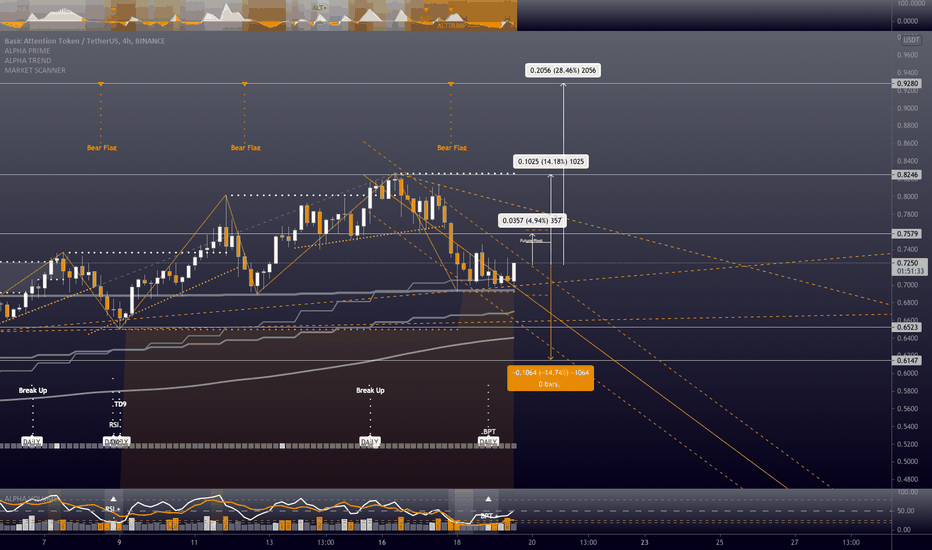This screenshot has height=550, width=932.
Task: Click the Basic Attention Token / TetherUS chart title
Action: pos(85,41)
